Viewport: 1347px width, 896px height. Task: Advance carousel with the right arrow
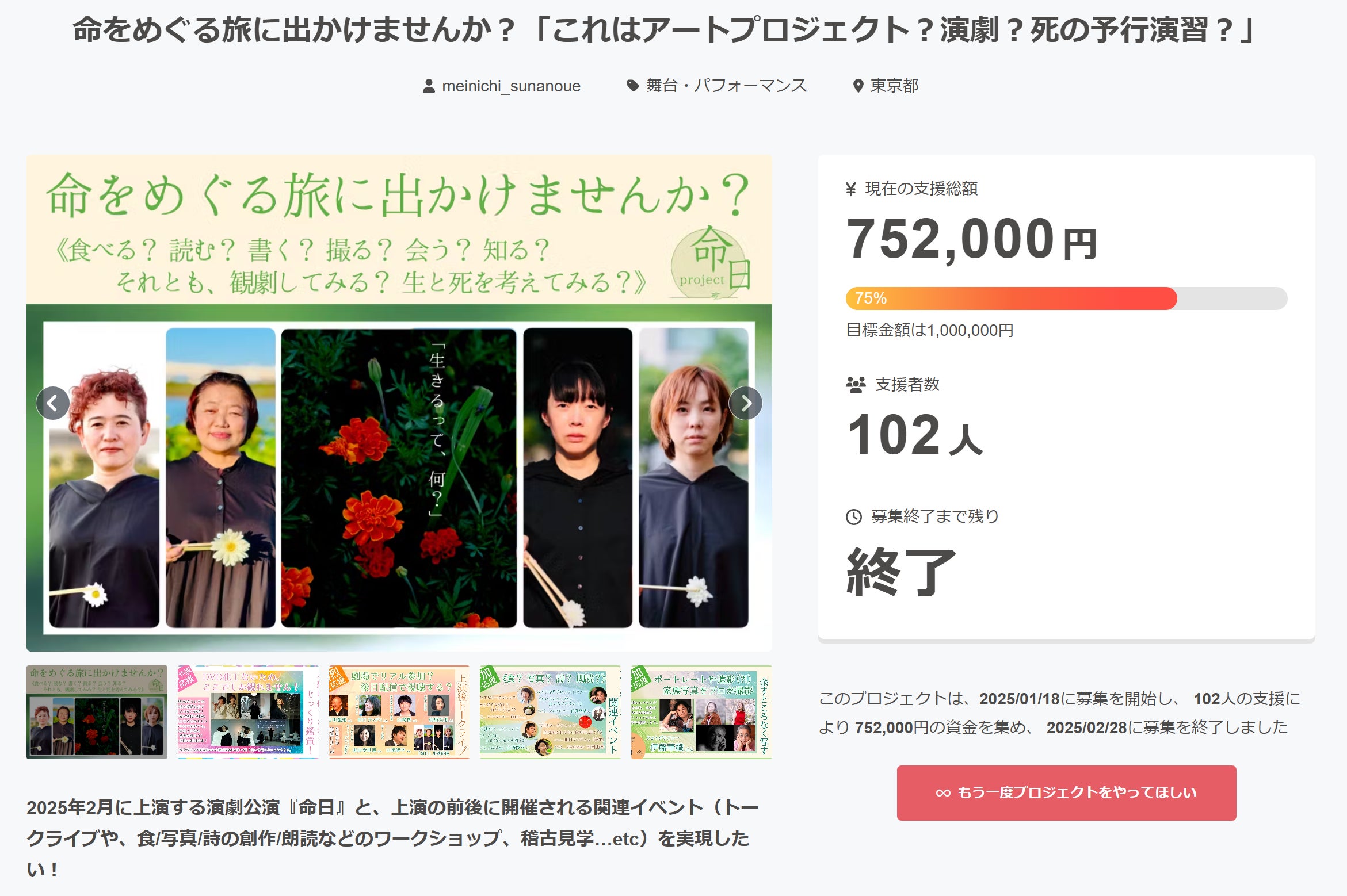746,403
